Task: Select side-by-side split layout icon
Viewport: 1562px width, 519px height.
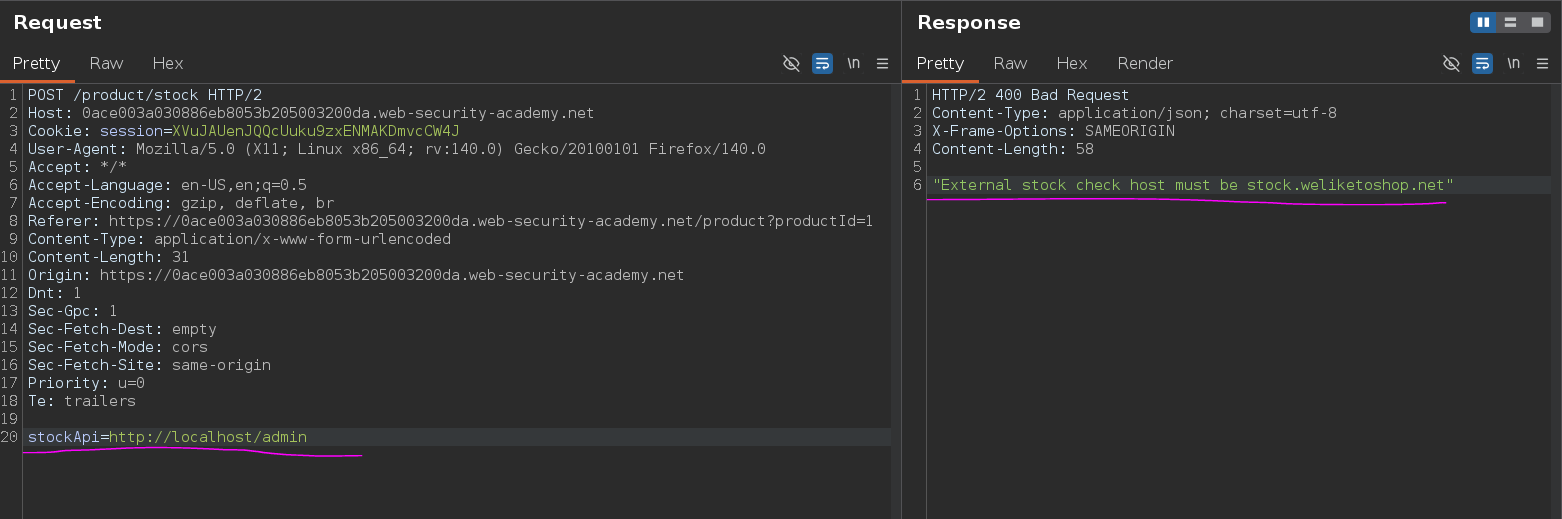Action: 1483,22
